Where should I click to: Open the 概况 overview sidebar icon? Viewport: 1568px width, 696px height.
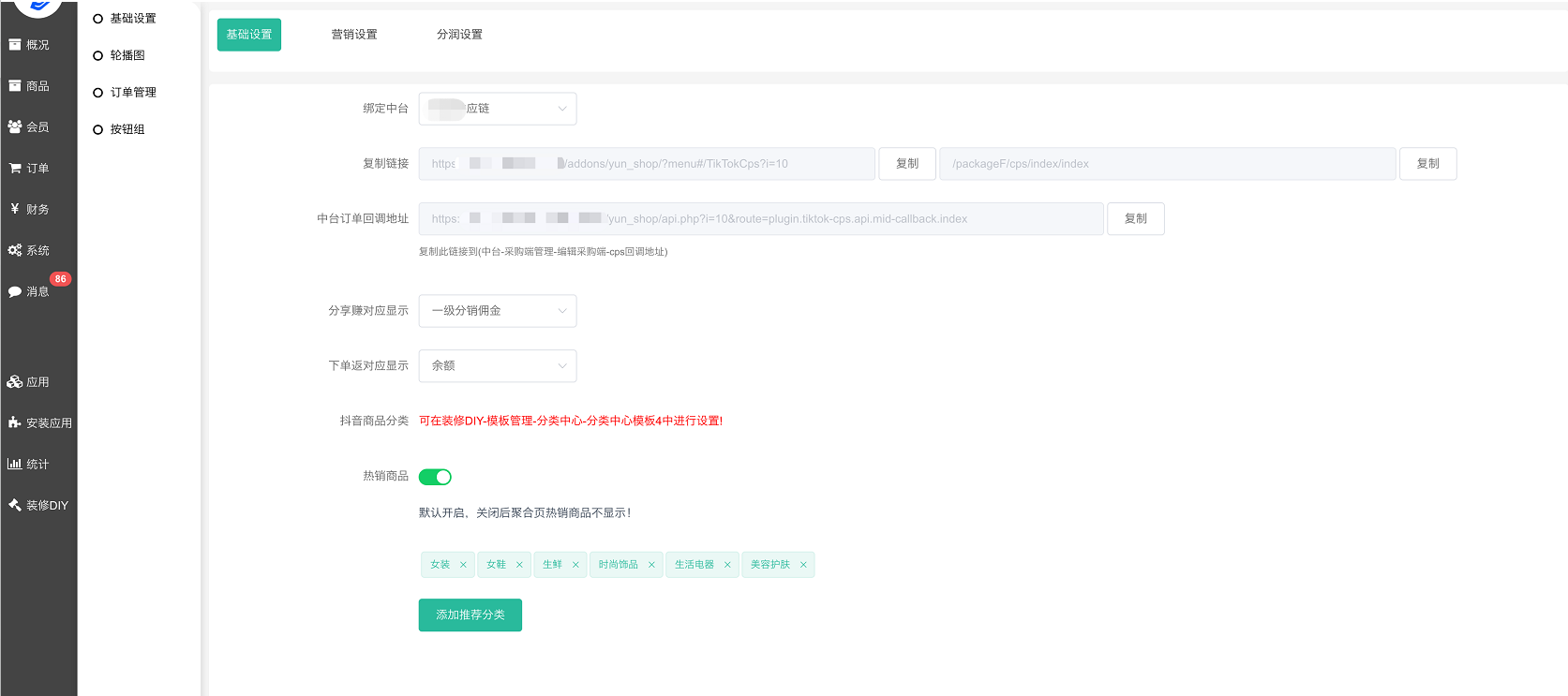pyautogui.click(x=15, y=45)
